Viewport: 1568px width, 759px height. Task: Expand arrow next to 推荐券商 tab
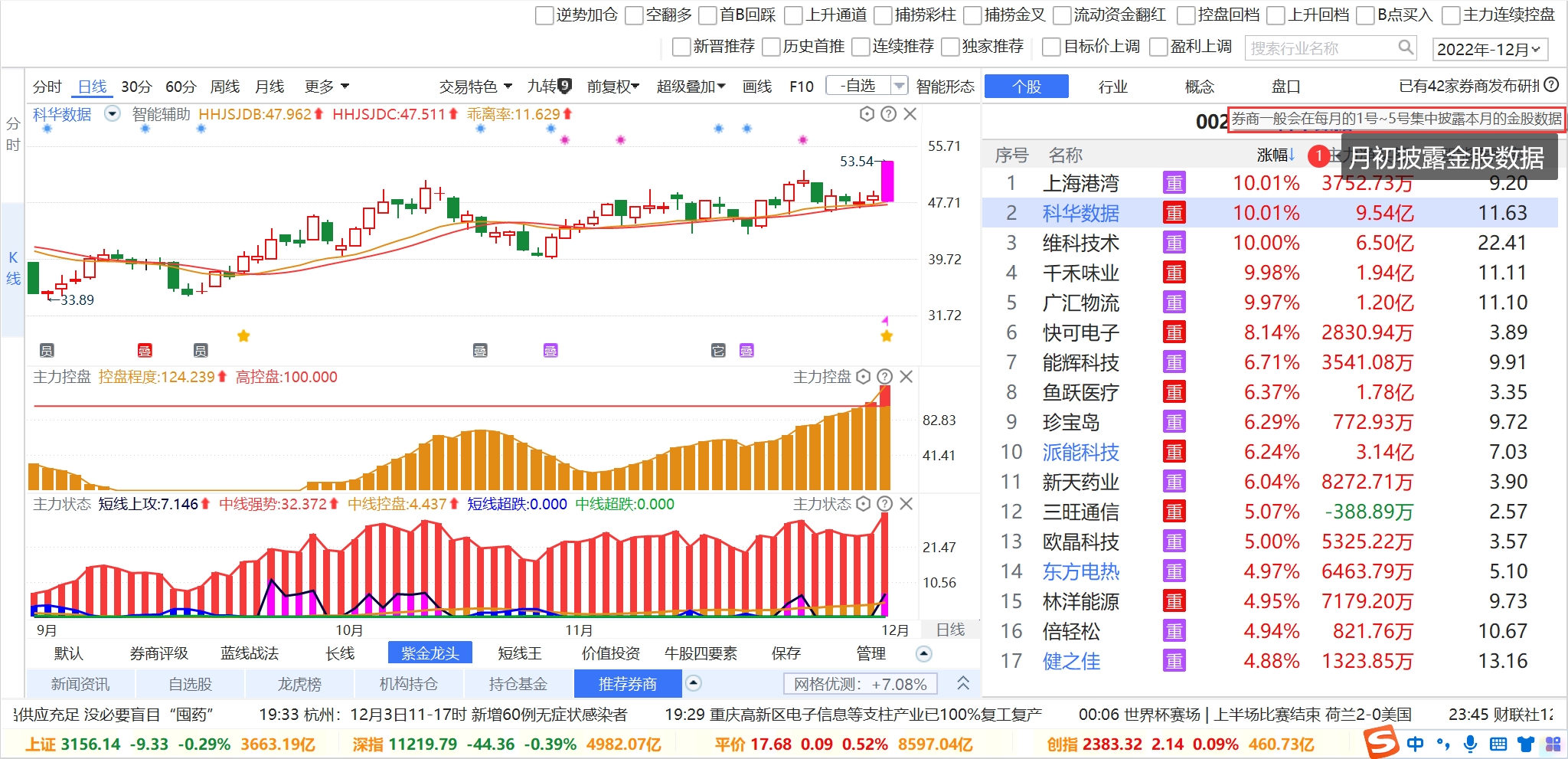(x=693, y=682)
